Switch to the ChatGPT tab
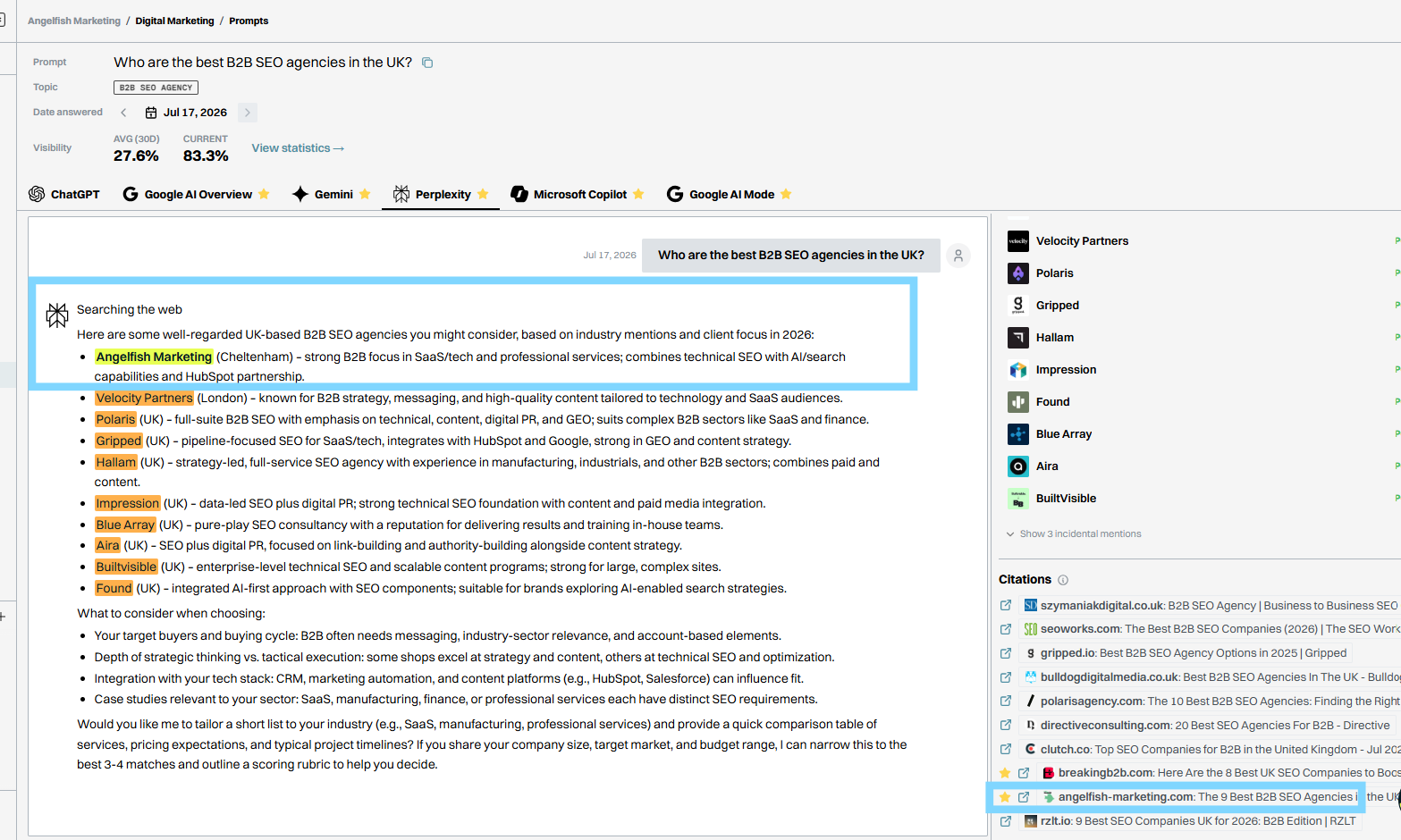Screen dimensions: 1401x840 pyautogui.click(x=64, y=194)
